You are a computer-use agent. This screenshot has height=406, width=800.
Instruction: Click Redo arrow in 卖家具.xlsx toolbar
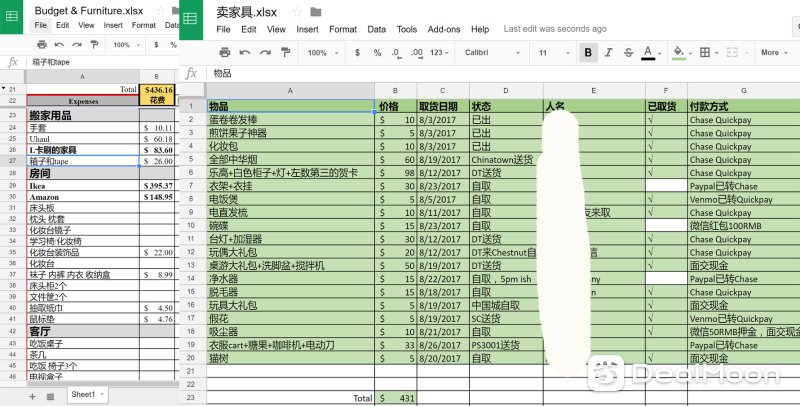click(265, 53)
